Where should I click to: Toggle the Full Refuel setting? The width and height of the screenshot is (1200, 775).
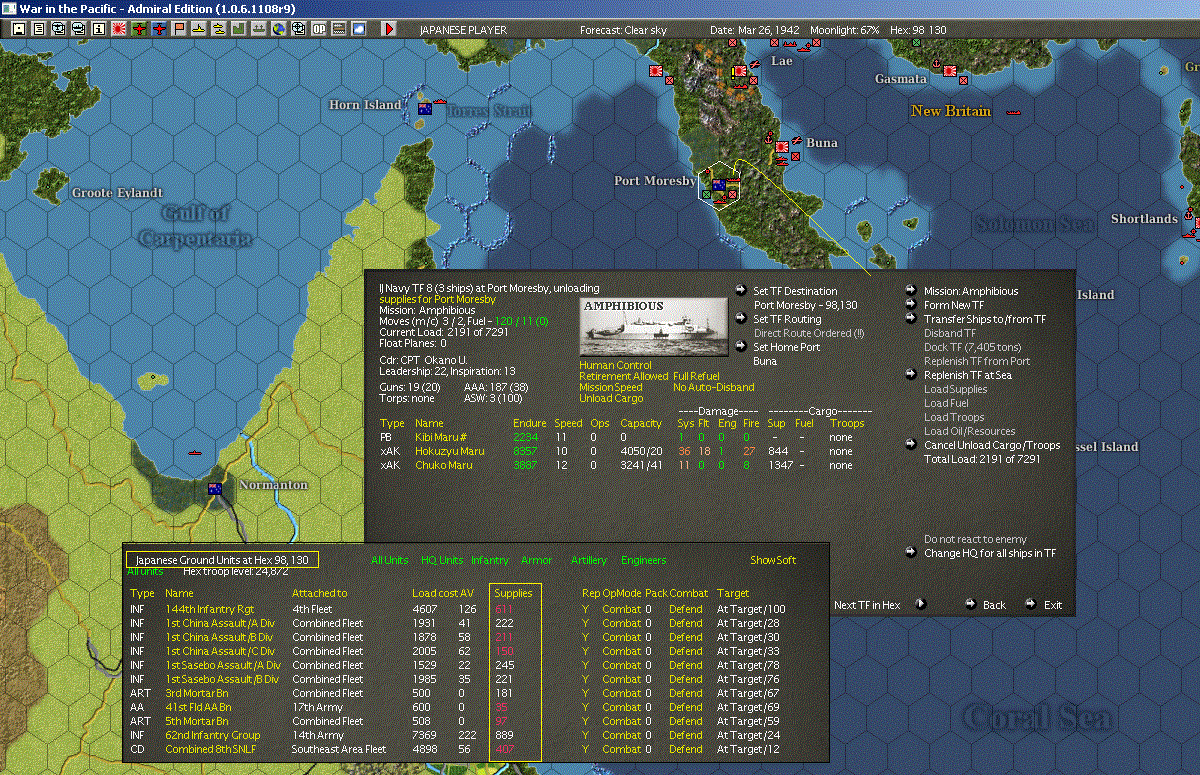698,376
